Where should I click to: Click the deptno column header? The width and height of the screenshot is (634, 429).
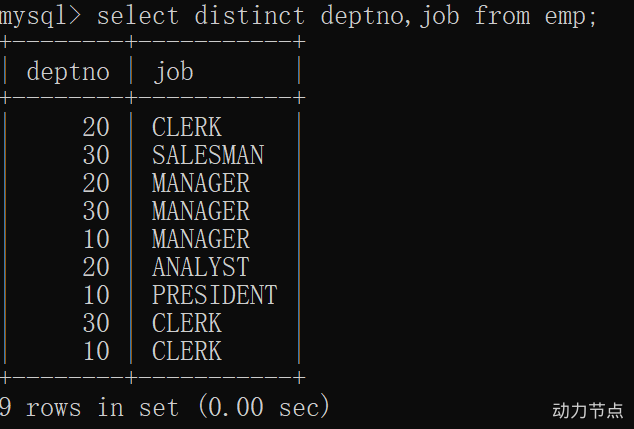tap(68, 72)
